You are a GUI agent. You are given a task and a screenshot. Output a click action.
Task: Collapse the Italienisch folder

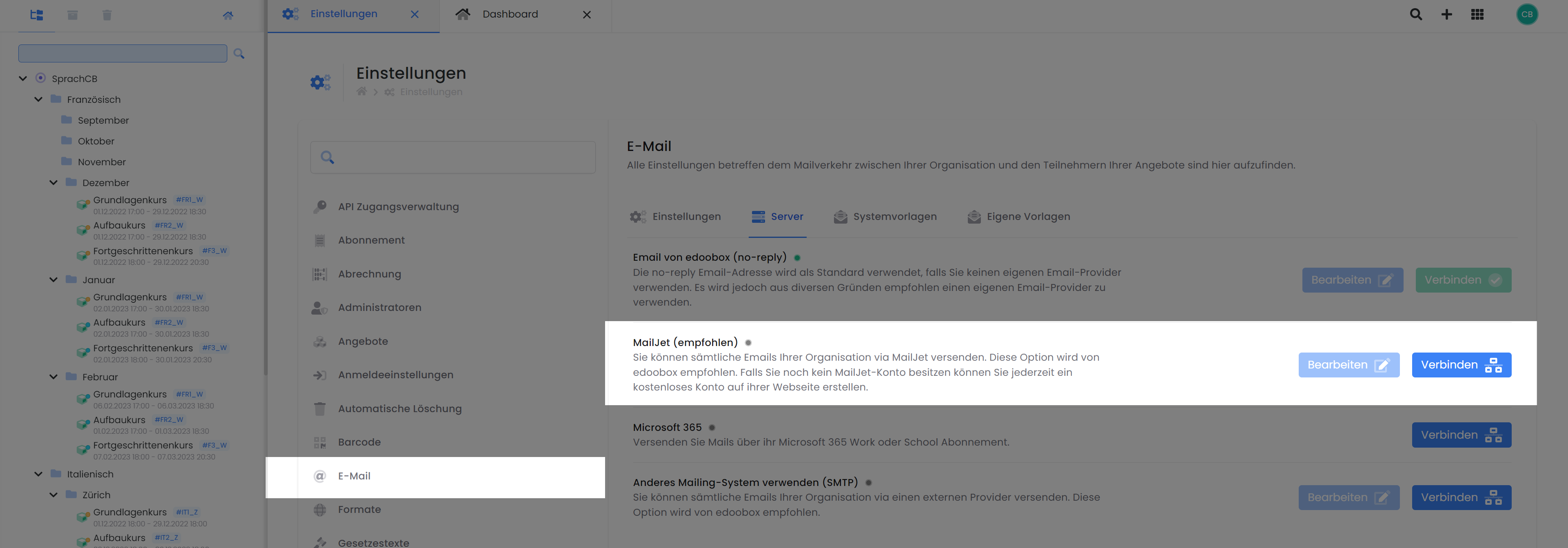coord(38,474)
